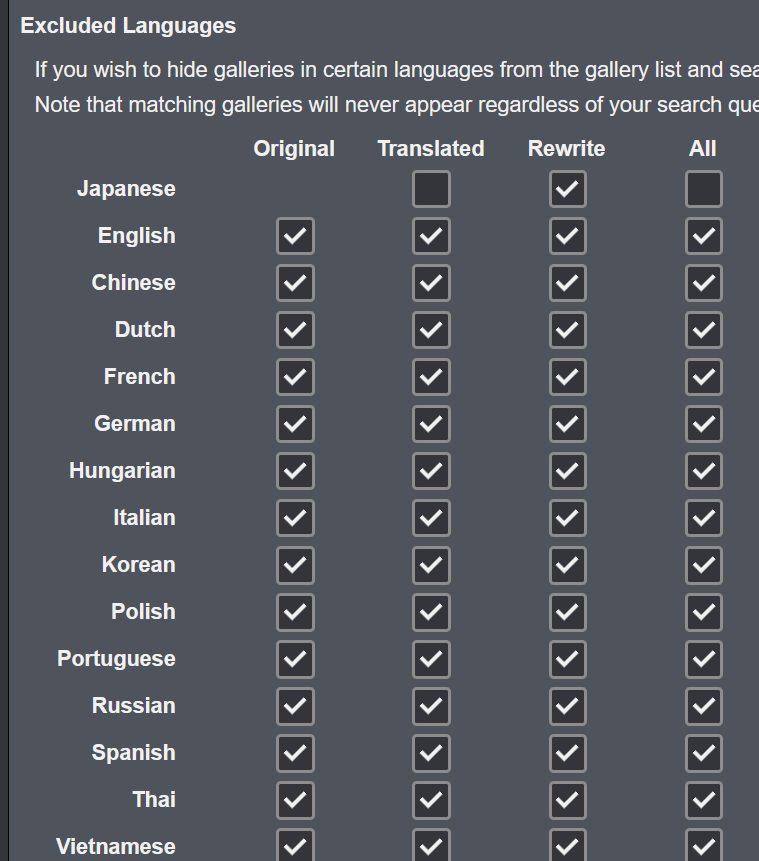Toggle the Russian Rewrite checkbox

567,706
